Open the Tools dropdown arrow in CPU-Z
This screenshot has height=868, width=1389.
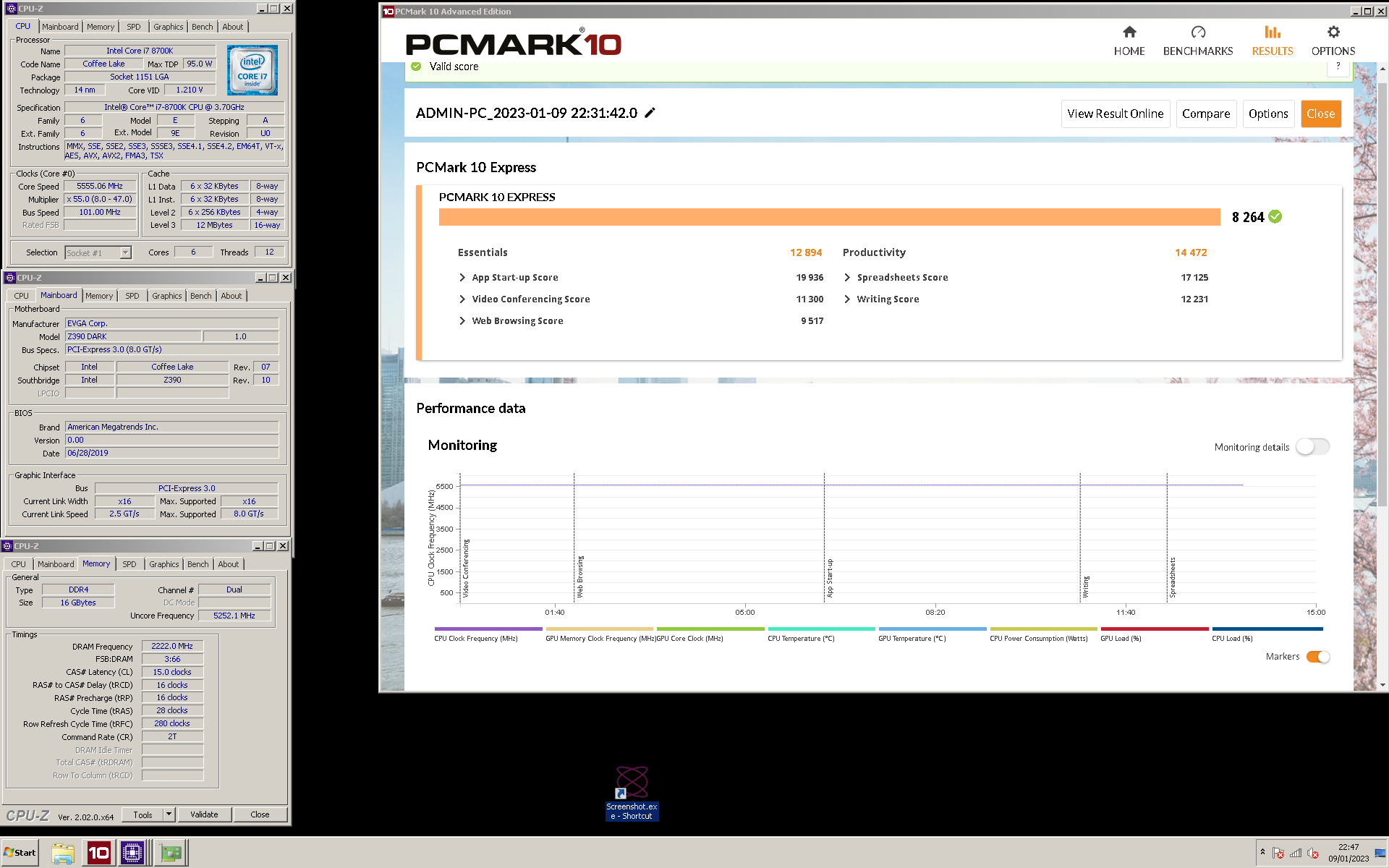pos(169,814)
